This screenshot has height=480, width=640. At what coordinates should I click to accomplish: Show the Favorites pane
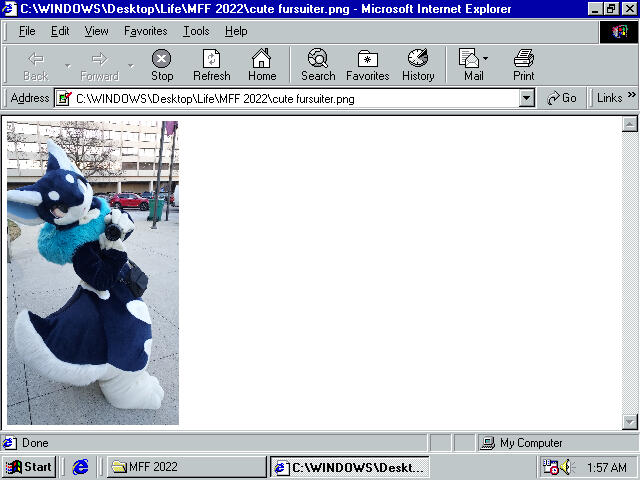click(368, 65)
